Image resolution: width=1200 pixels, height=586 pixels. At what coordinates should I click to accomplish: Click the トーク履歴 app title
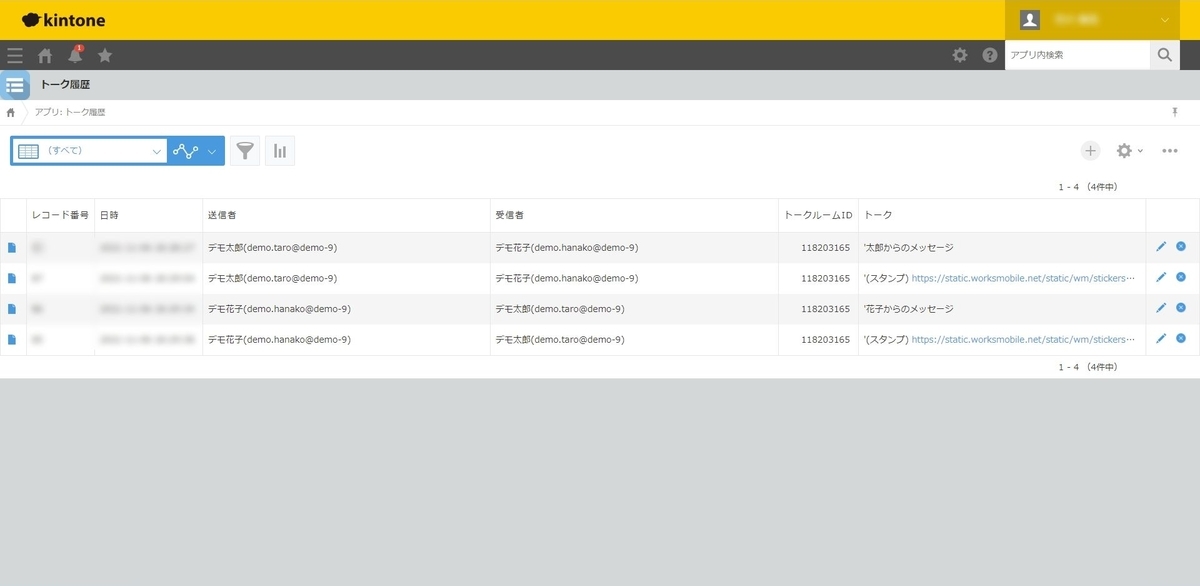[x=65, y=85]
